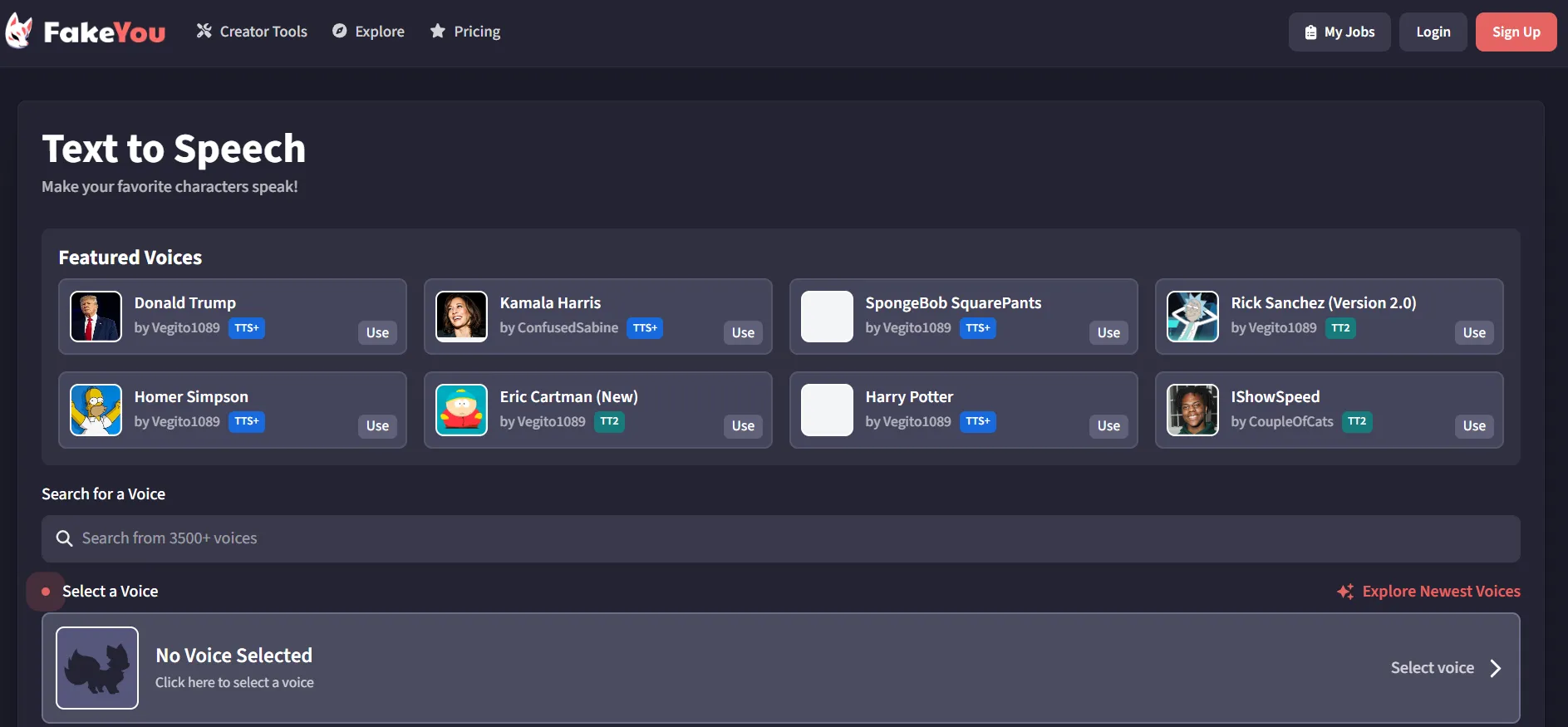Click the No Voice Selected title
Screen dimensions: 1568x727
[233, 656]
